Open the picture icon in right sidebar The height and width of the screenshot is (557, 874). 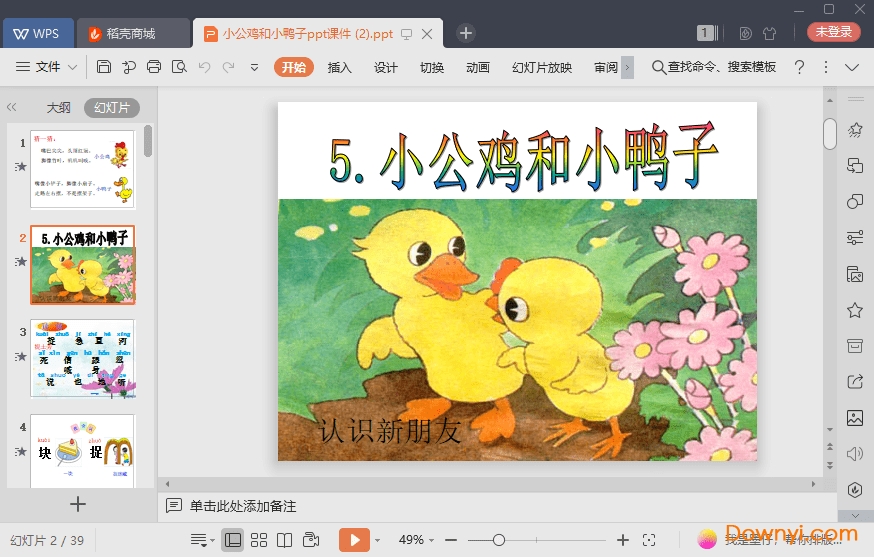pyautogui.click(x=854, y=418)
